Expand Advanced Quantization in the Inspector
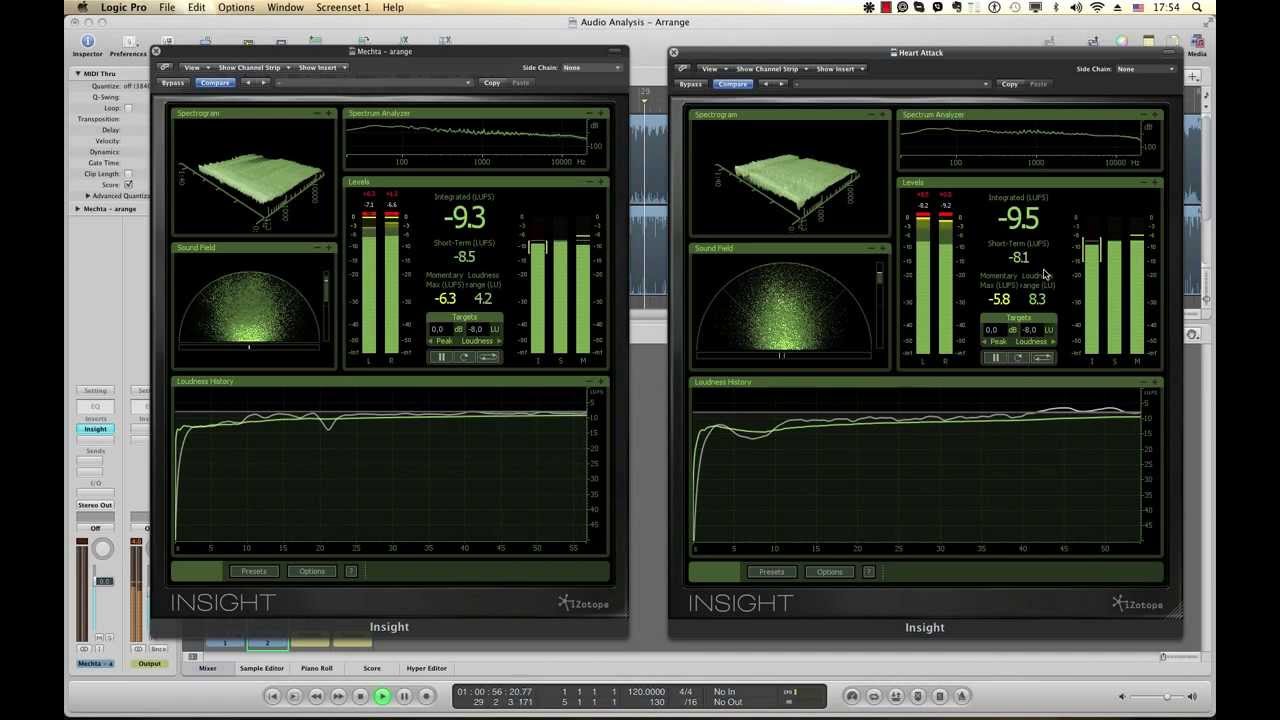The width and height of the screenshot is (1280, 720). pos(88,196)
